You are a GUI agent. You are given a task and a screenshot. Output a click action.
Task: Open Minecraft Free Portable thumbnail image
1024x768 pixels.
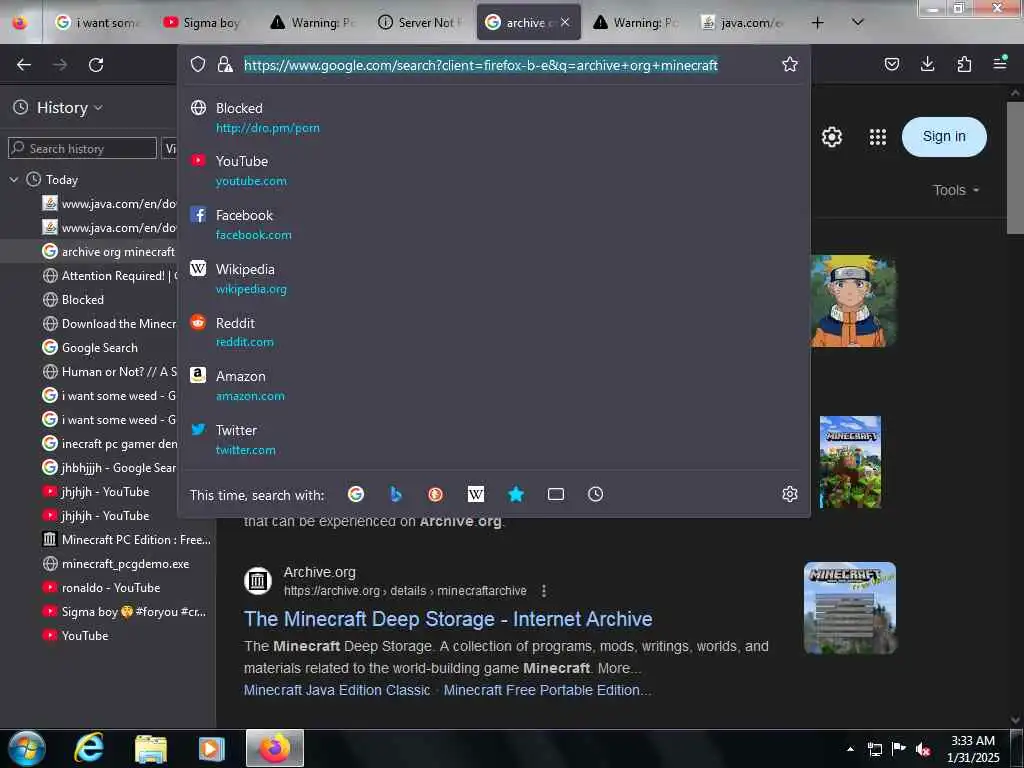pyautogui.click(x=850, y=608)
